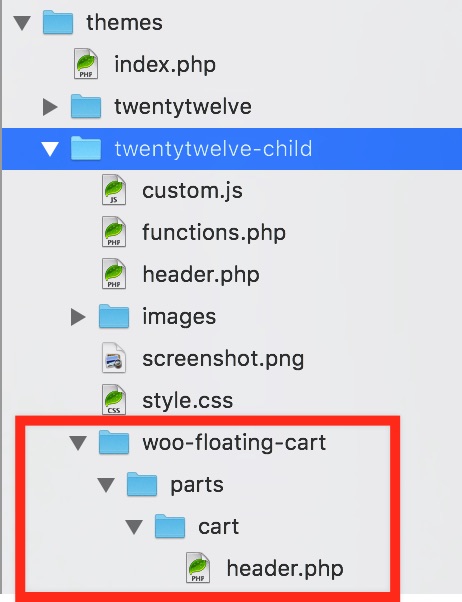Collapse the twentytwelve-child folder
The width and height of the screenshot is (462, 602).
[x=50, y=149]
